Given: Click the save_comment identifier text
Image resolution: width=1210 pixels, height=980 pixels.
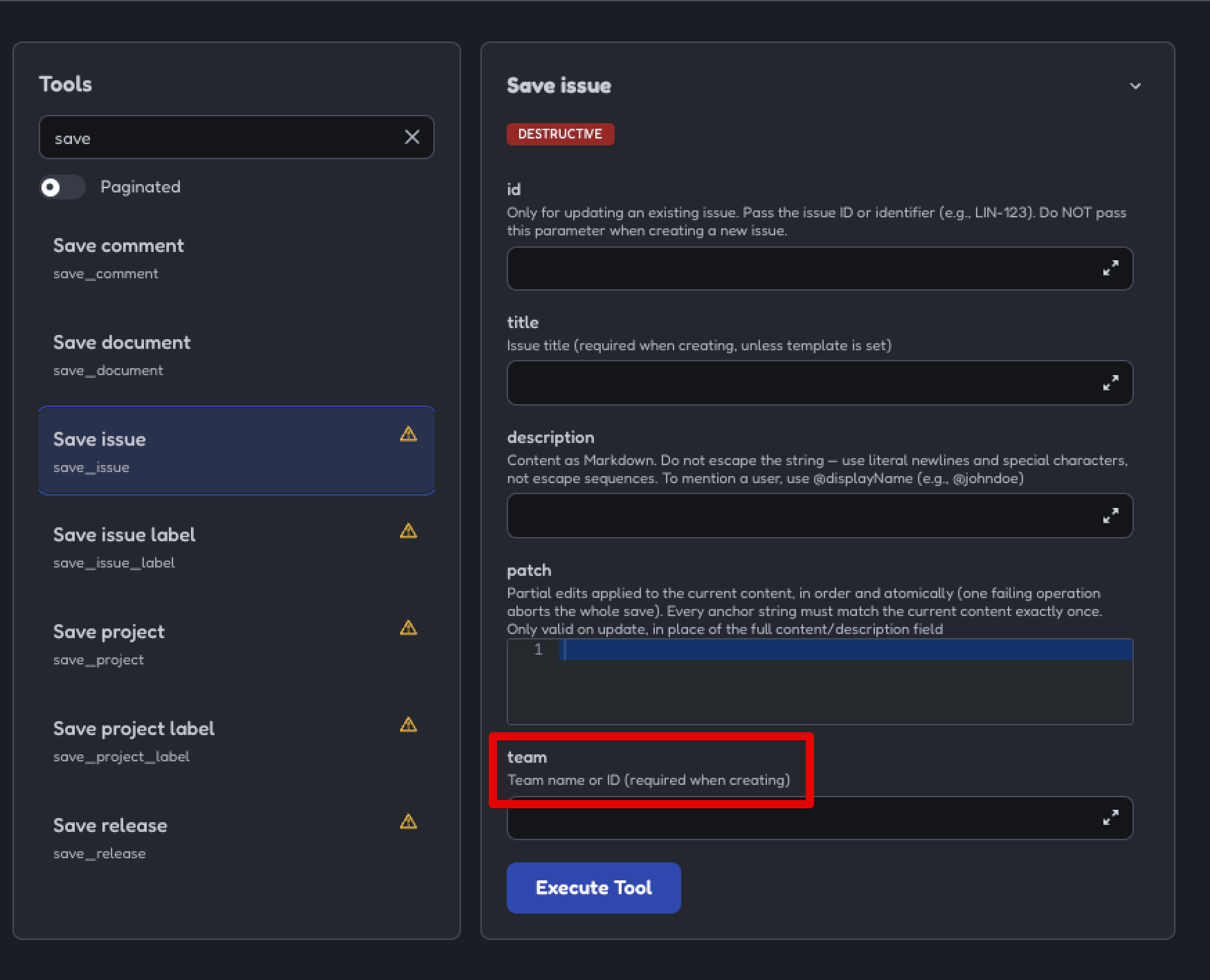Looking at the screenshot, I should coord(106,273).
